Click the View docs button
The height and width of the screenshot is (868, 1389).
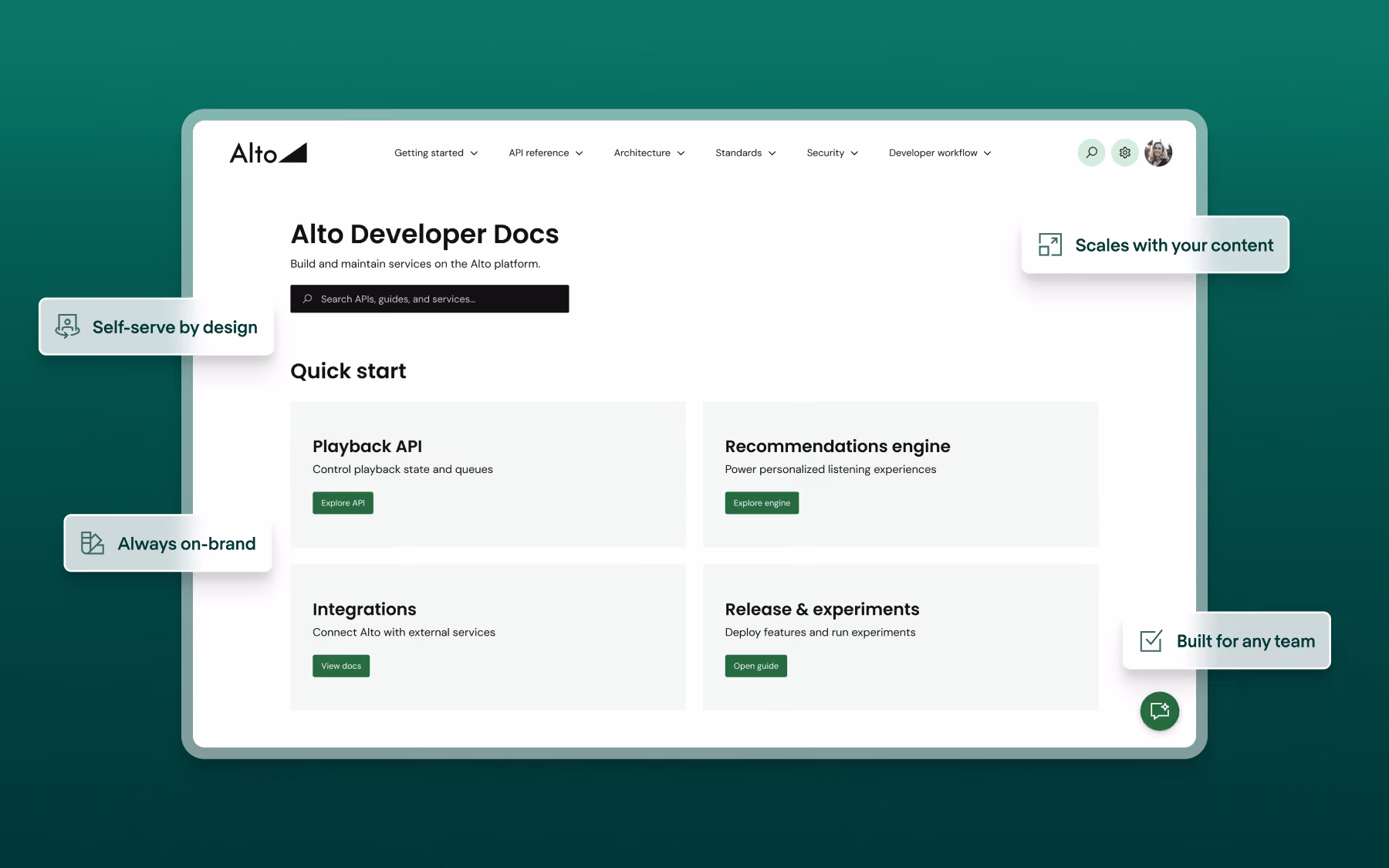tap(341, 666)
